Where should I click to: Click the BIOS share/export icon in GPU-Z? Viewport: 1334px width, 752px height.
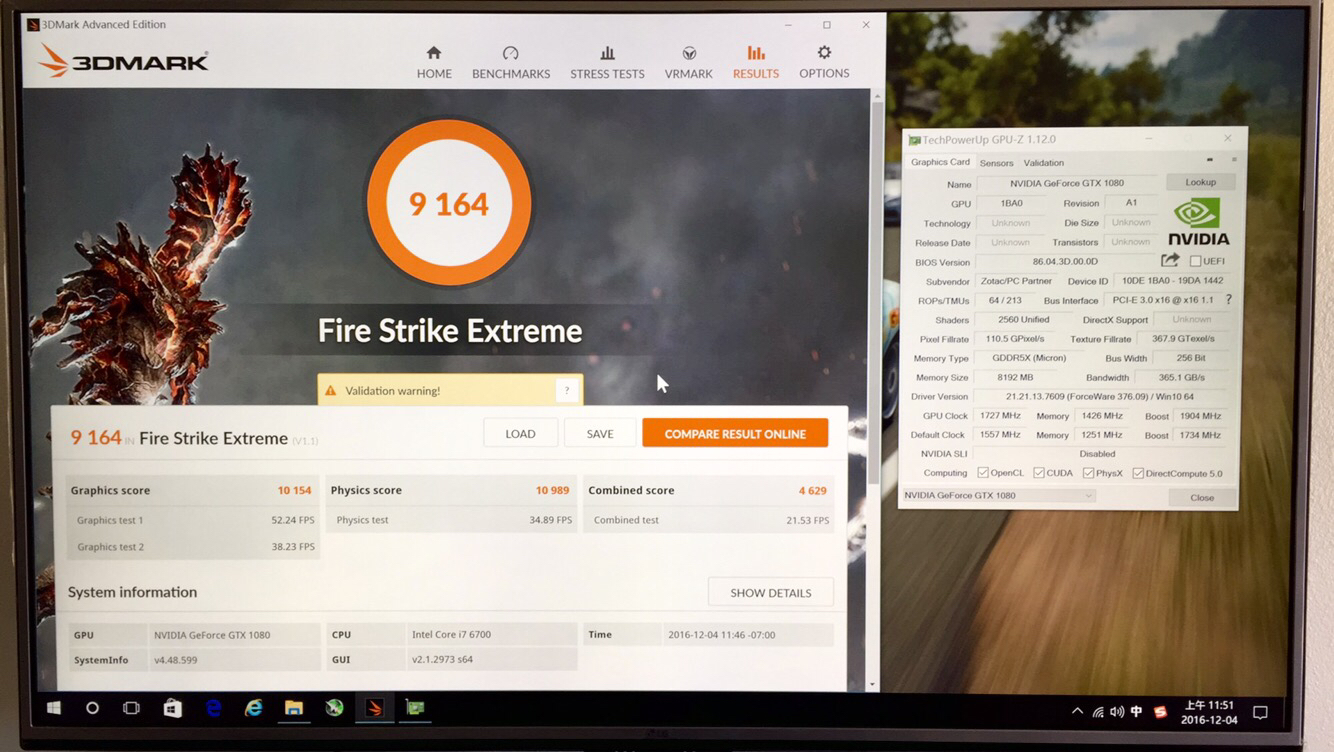(1169, 260)
